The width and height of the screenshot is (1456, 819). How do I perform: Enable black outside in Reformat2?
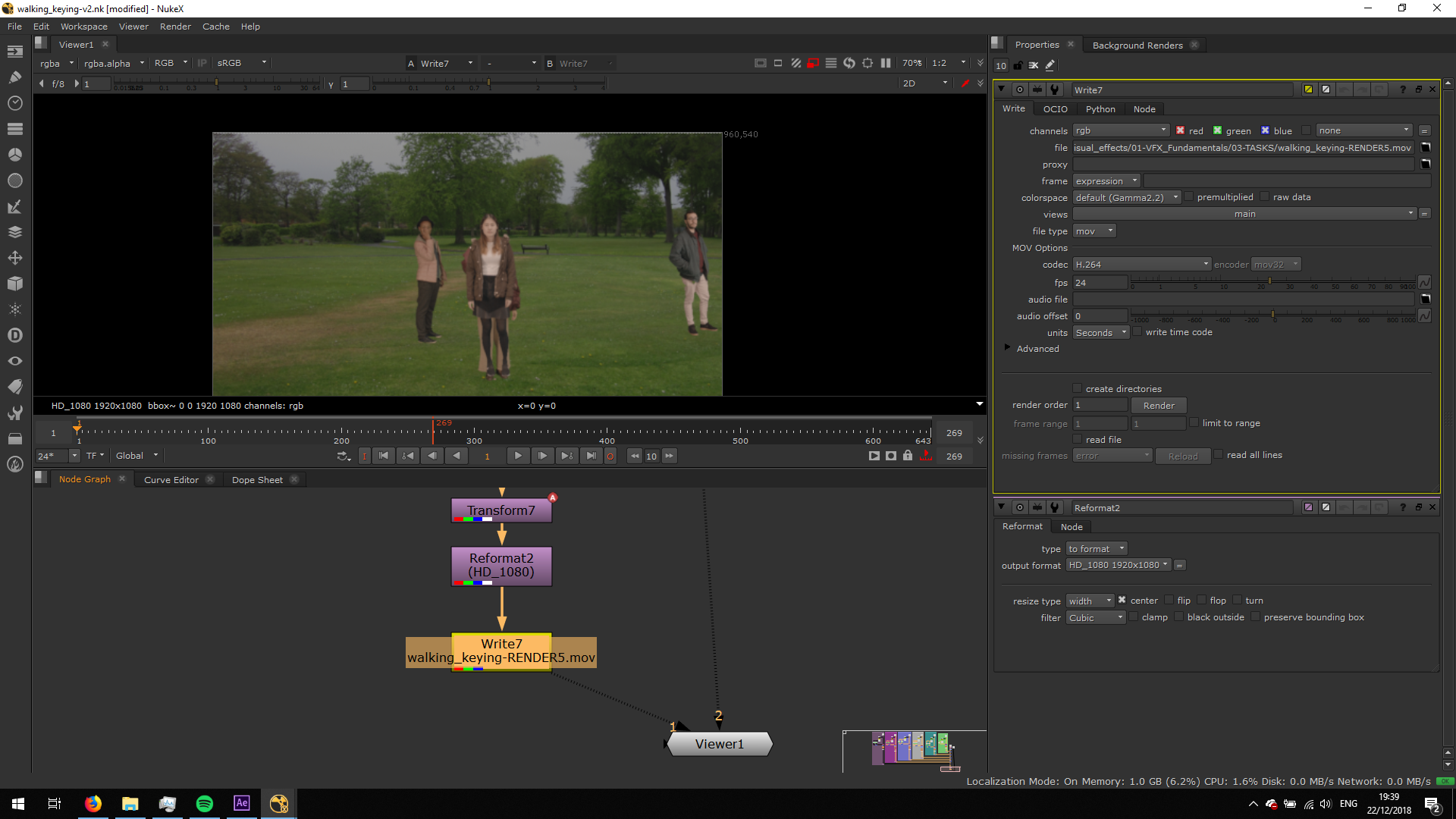coord(1178,617)
